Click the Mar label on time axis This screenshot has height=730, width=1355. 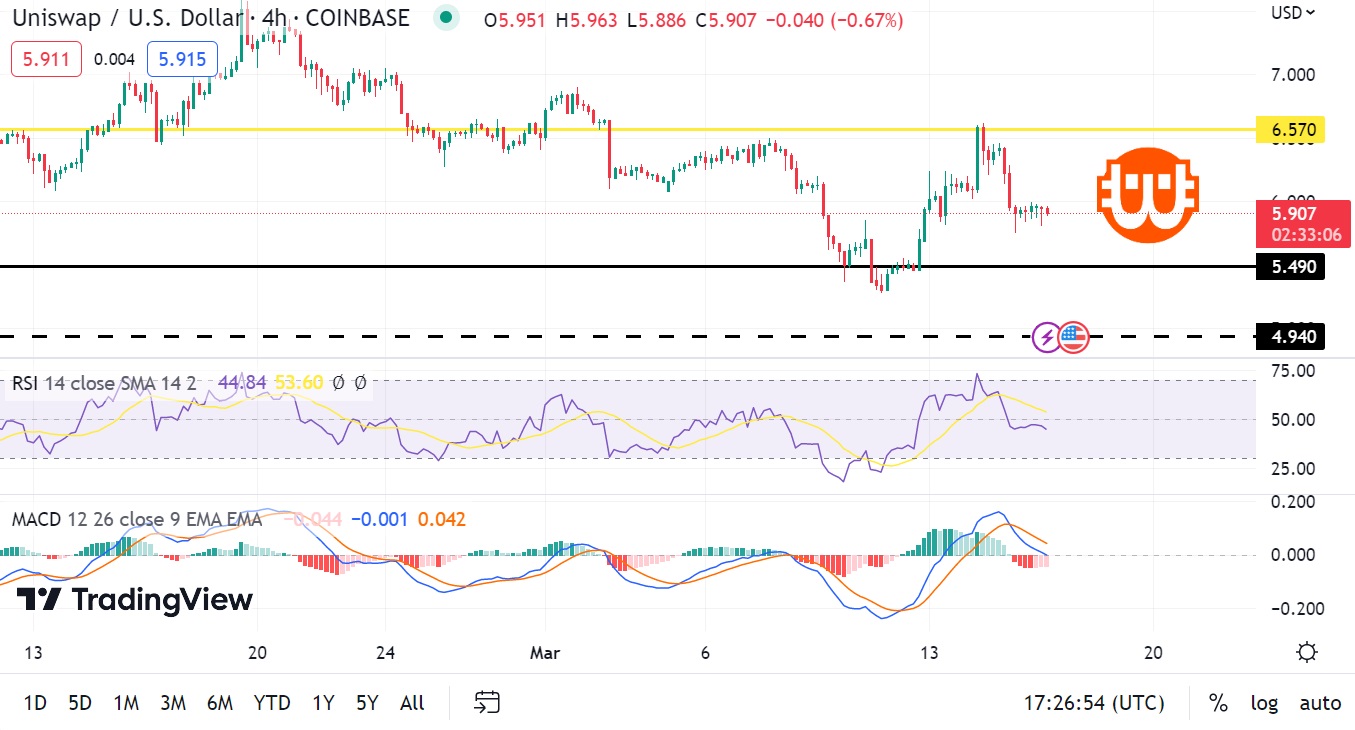tap(545, 653)
